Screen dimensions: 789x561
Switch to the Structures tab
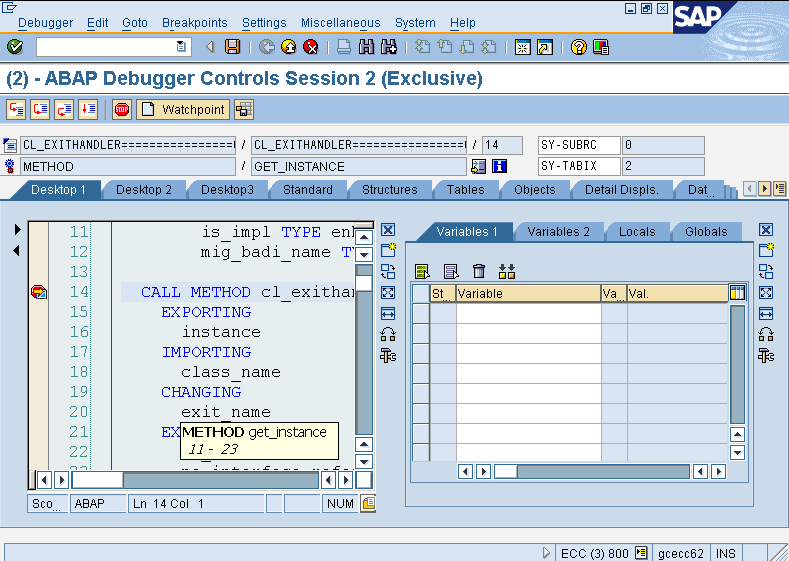point(390,190)
